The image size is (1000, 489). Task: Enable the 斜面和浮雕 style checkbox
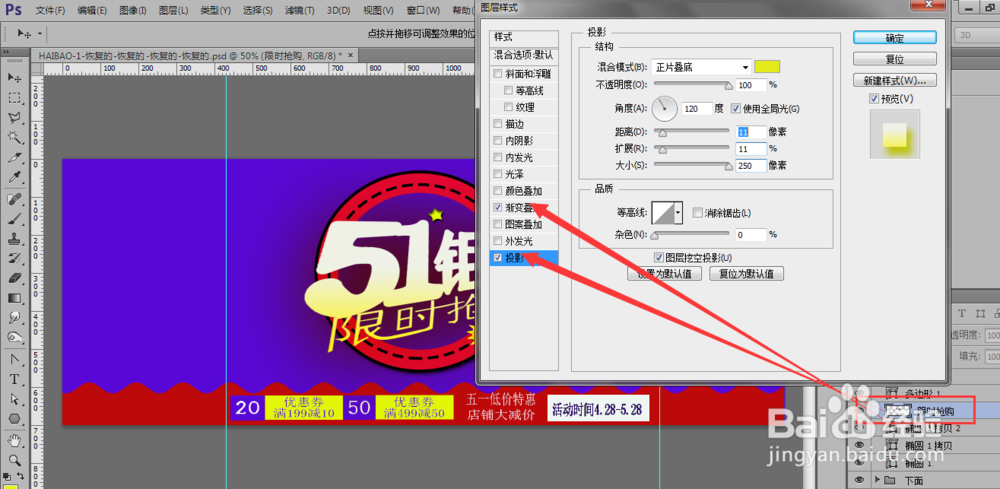tap(498, 74)
